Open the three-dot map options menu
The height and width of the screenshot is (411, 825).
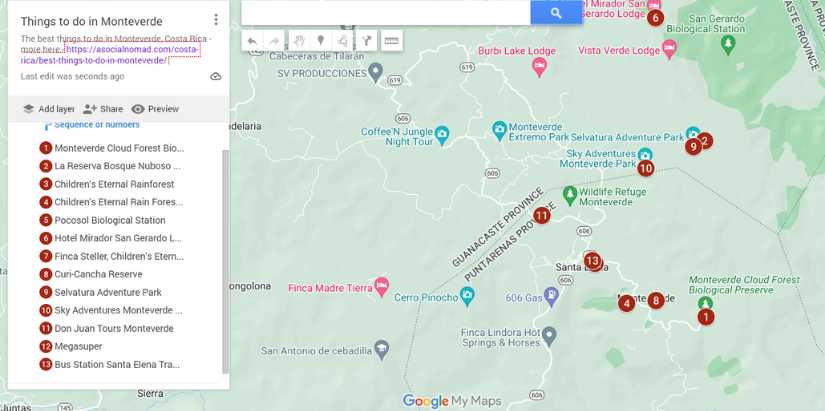(x=216, y=20)
